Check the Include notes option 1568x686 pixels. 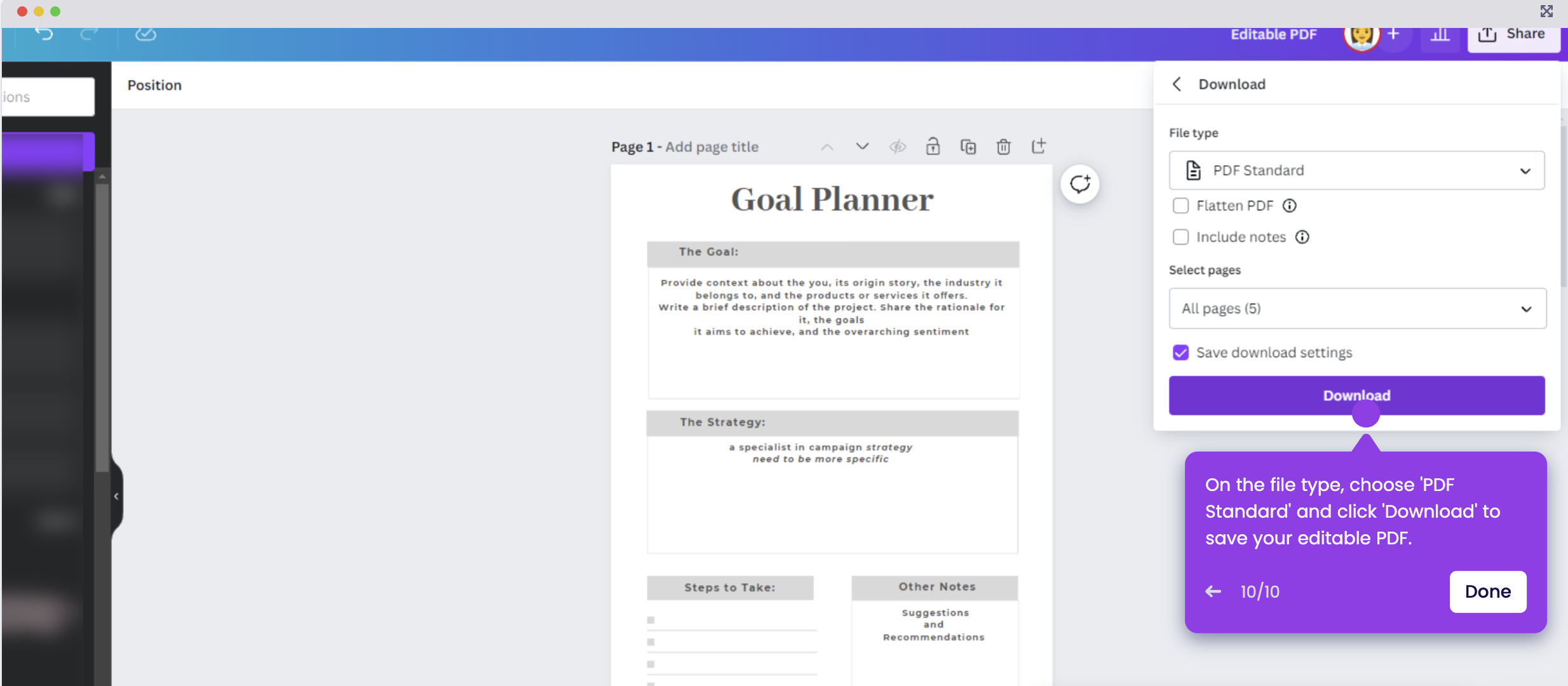coord(1181,236)
